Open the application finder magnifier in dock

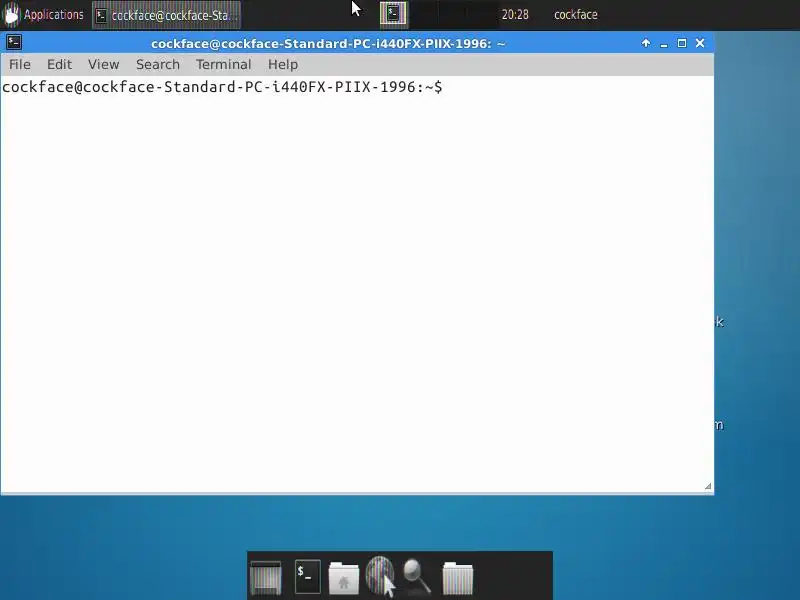pyautogui.click(x=417, y=577)
